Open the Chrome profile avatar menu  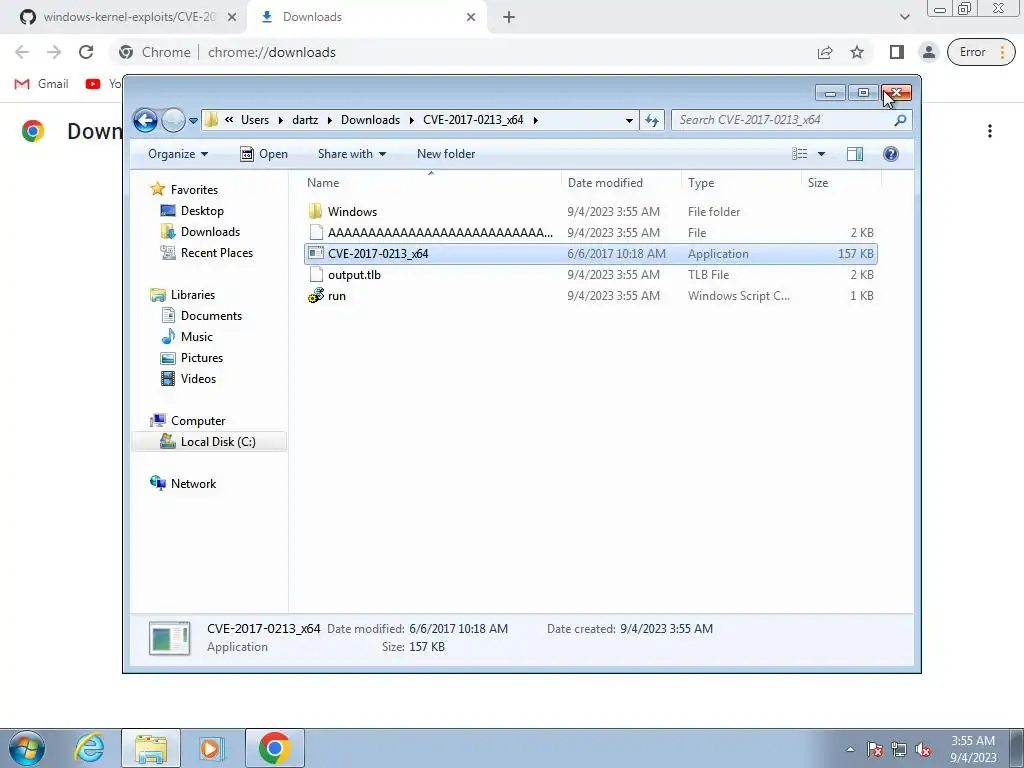point(929,52)
